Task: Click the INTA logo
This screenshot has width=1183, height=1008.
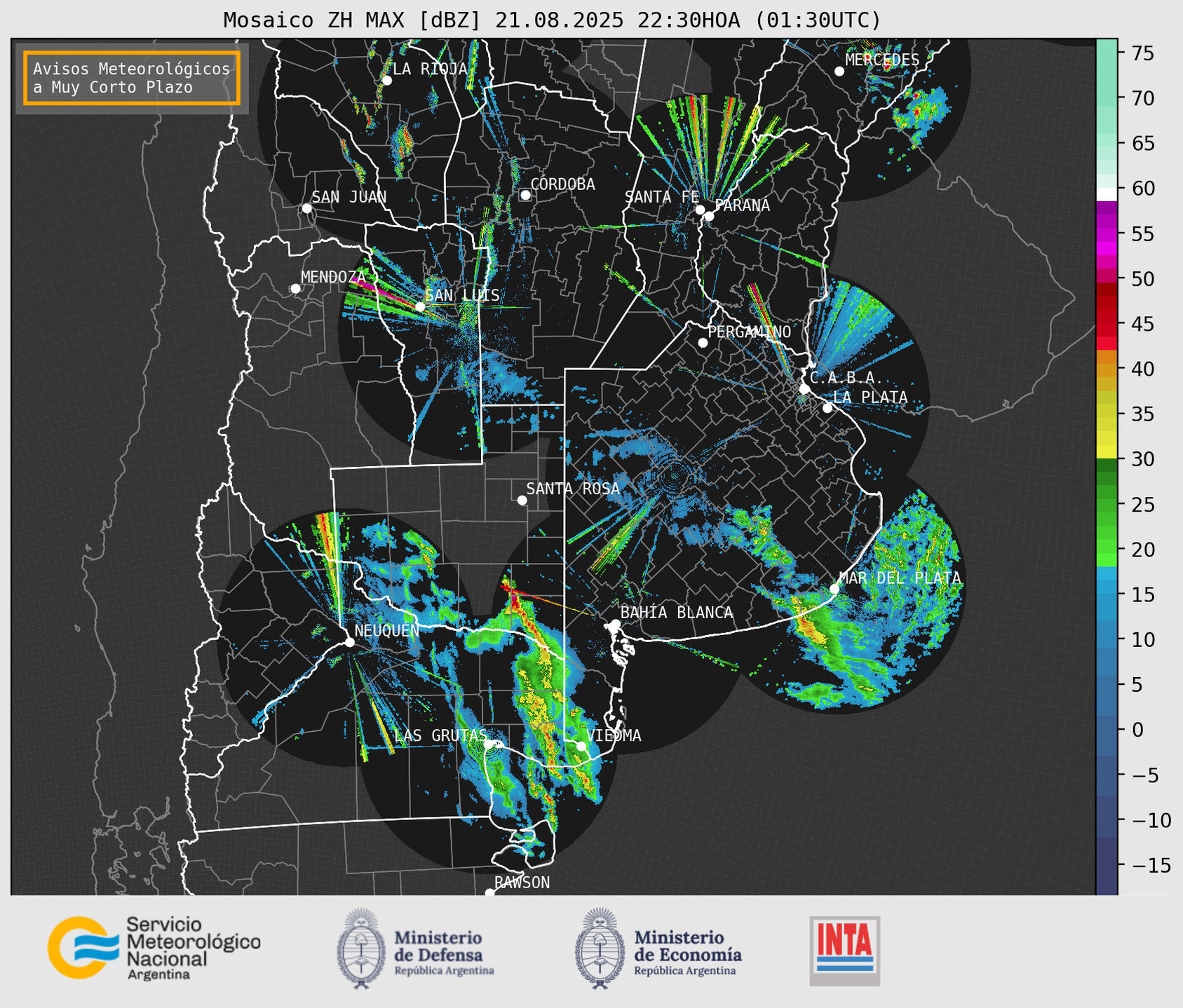Action: 845,951
